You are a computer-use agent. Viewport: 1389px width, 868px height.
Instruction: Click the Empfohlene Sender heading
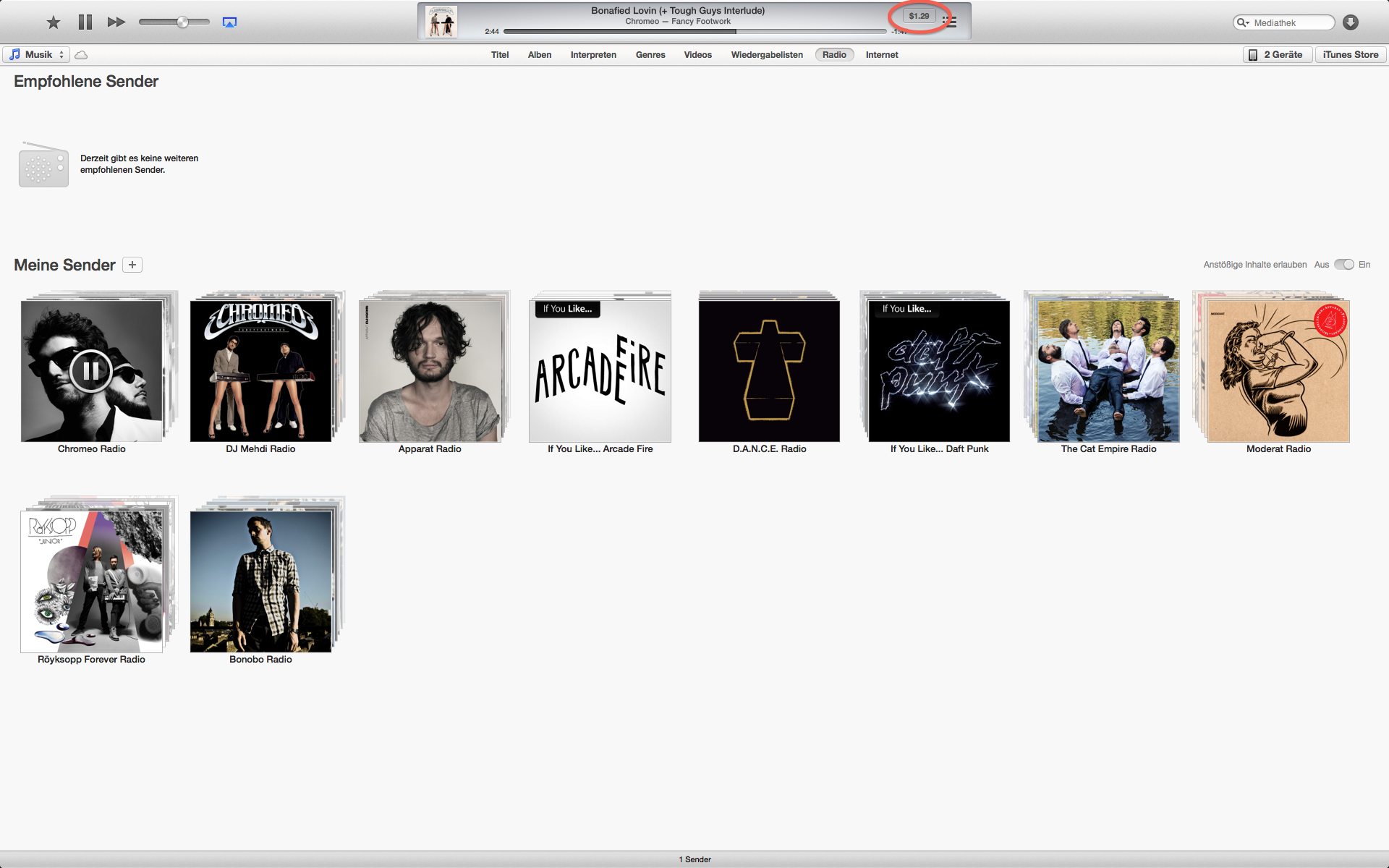tap(86, 82)
